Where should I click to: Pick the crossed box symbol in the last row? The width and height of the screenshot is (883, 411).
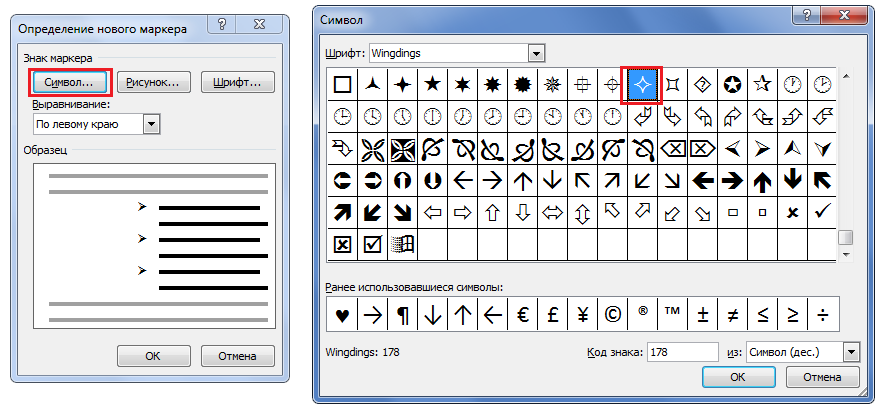pyautogui.click(x=342, y=244)
